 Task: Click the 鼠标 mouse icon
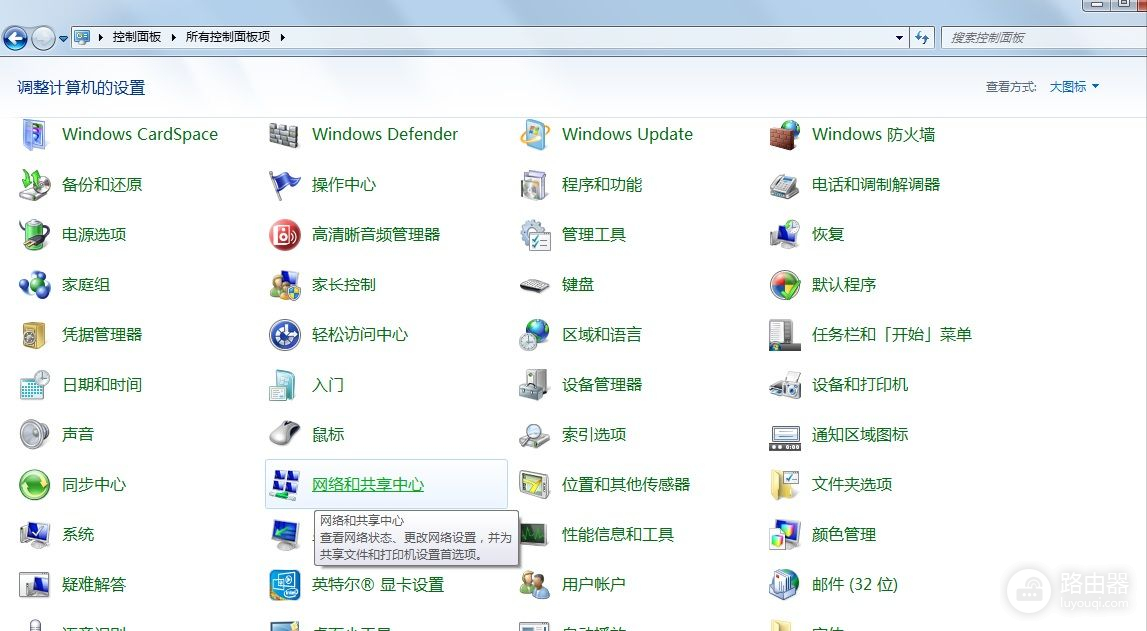point(285,435)
